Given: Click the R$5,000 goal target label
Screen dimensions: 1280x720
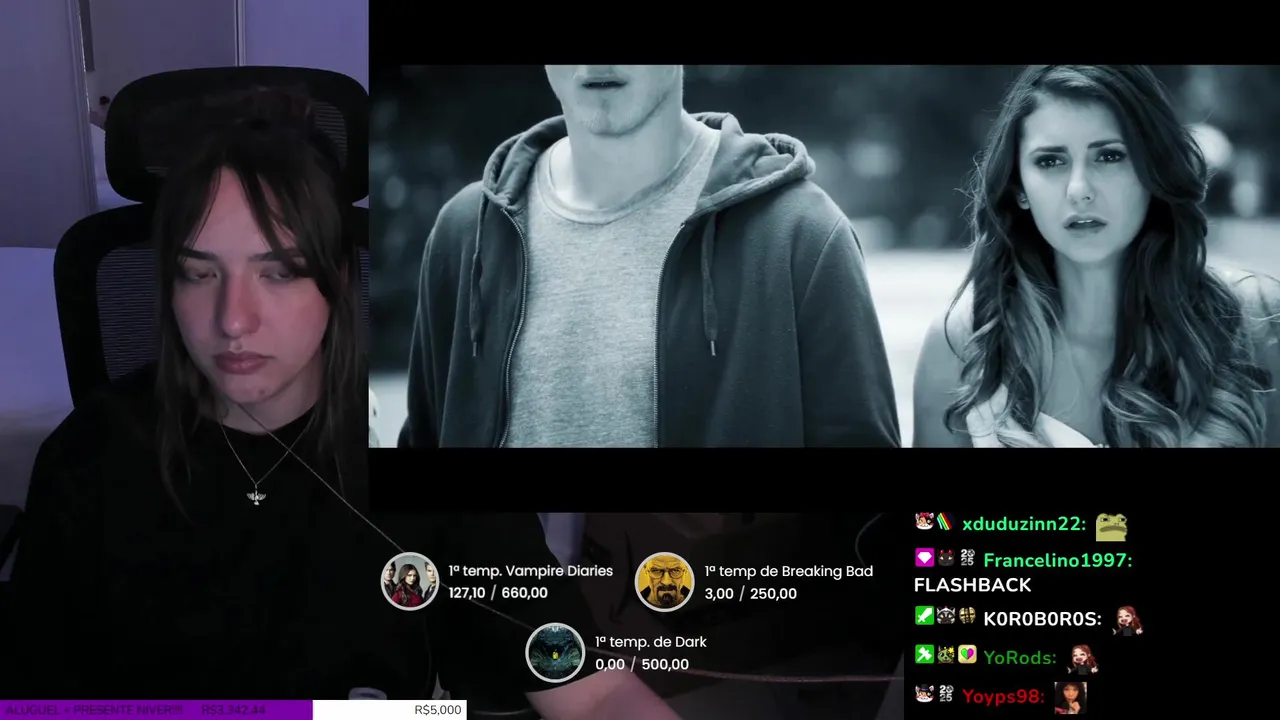Looking at the screenshot, I should click(438, 710).
